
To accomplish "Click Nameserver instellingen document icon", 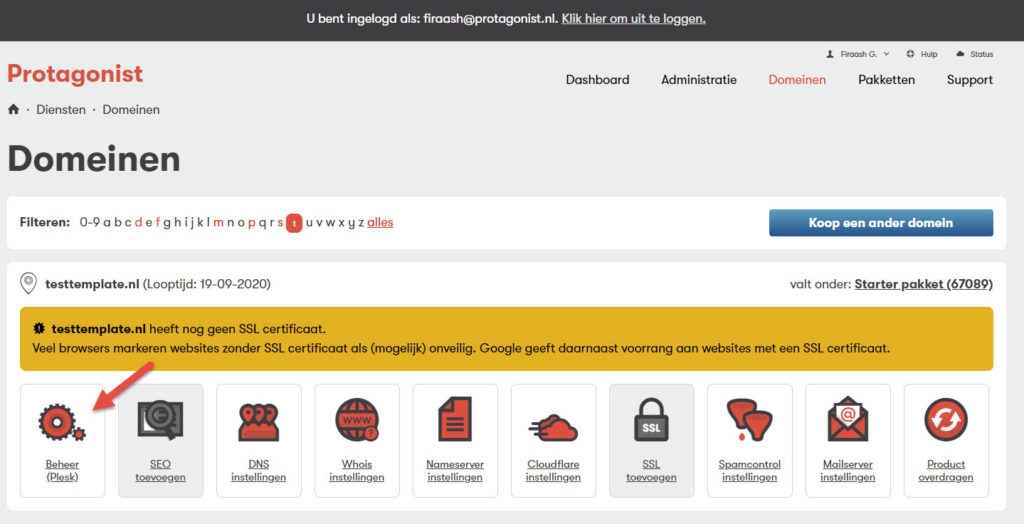I will (455, 419).
